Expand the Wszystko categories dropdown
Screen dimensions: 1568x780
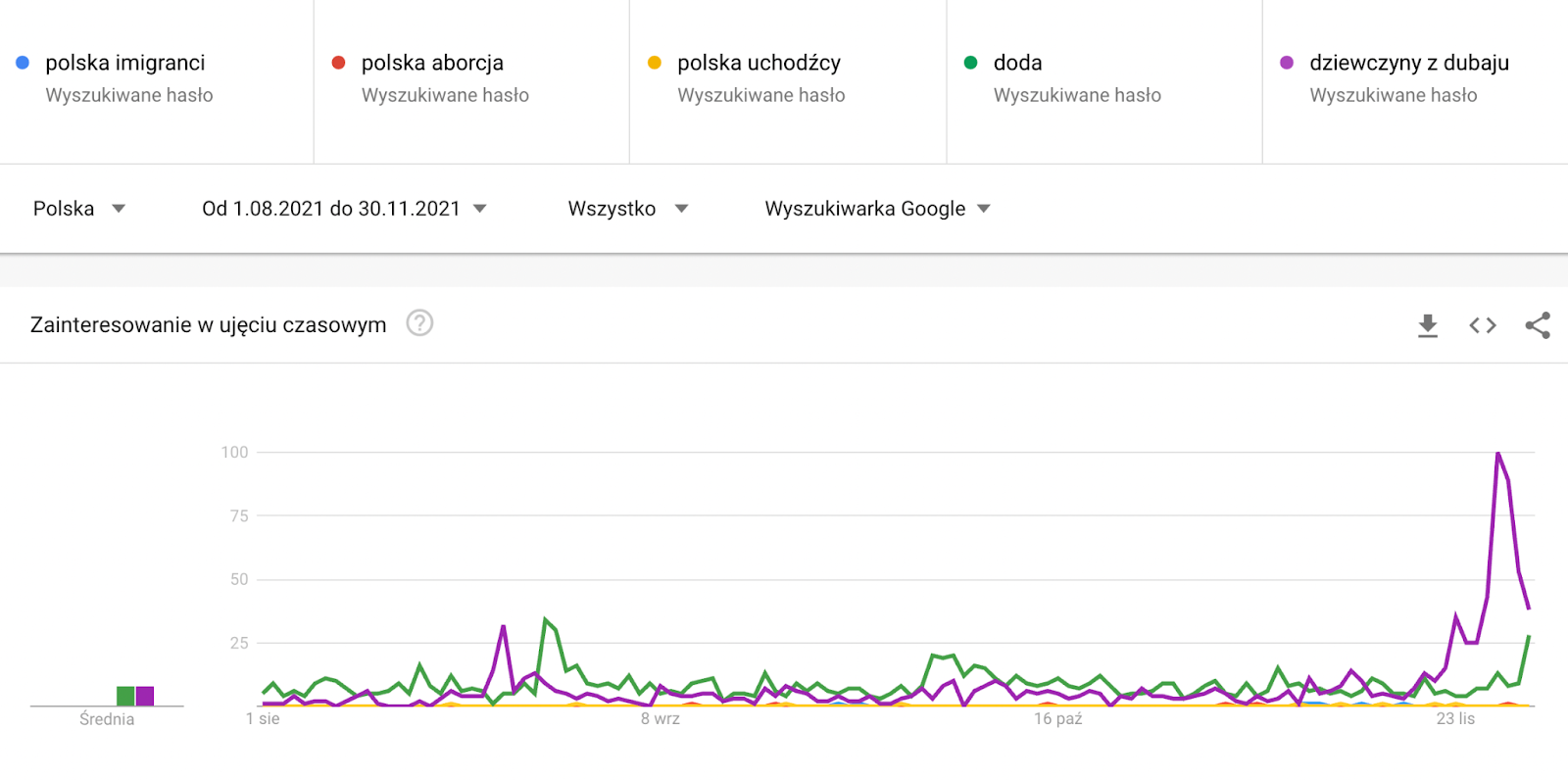tap(628, 209)
